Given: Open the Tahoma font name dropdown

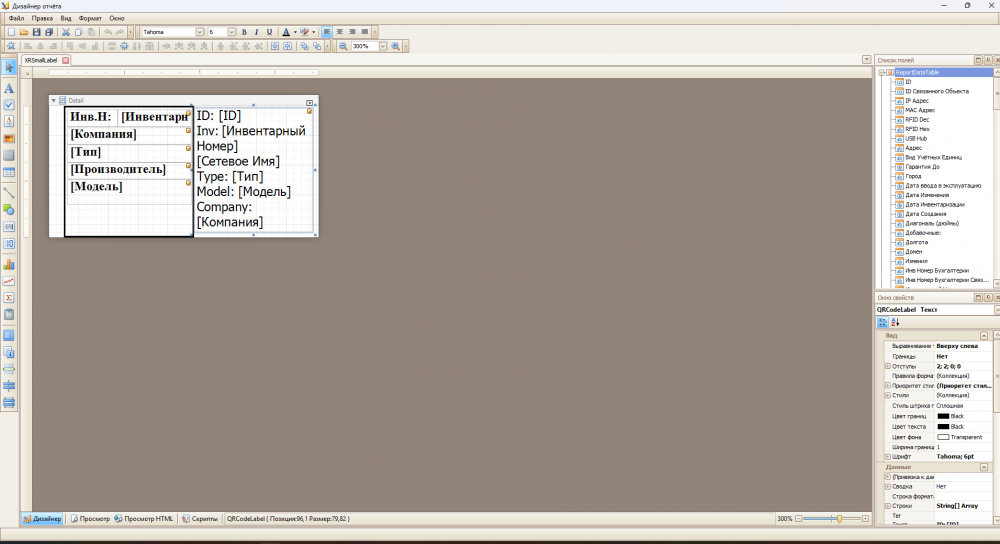Looking at the screenshot, I should click(x=200, y=32).
